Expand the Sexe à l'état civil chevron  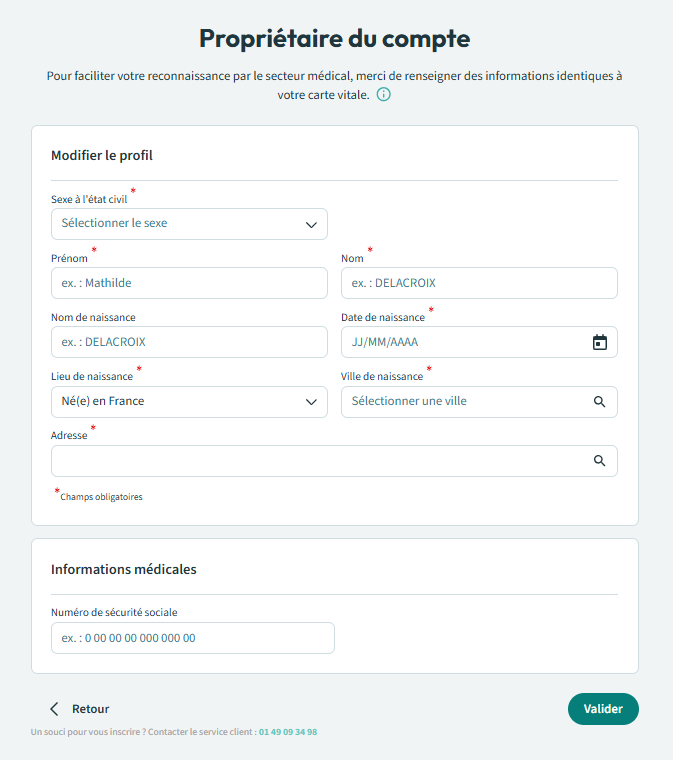click(311, 224)
